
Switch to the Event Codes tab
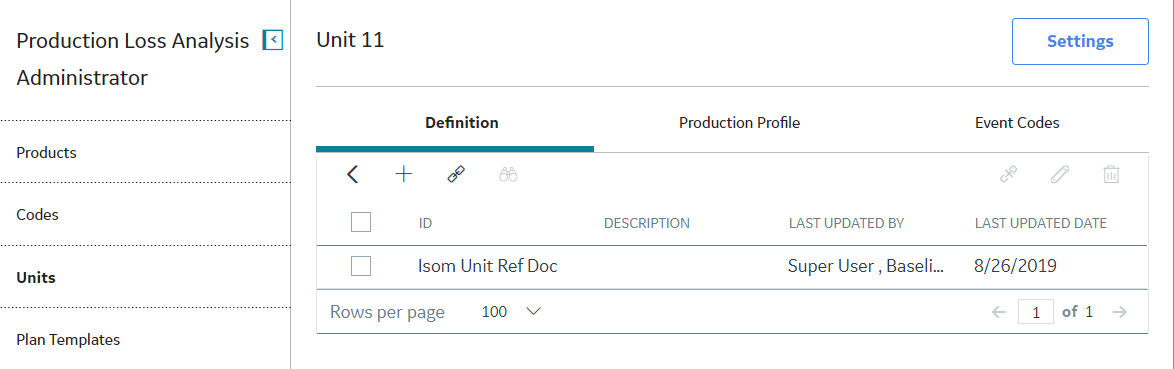pos(1017,123)
